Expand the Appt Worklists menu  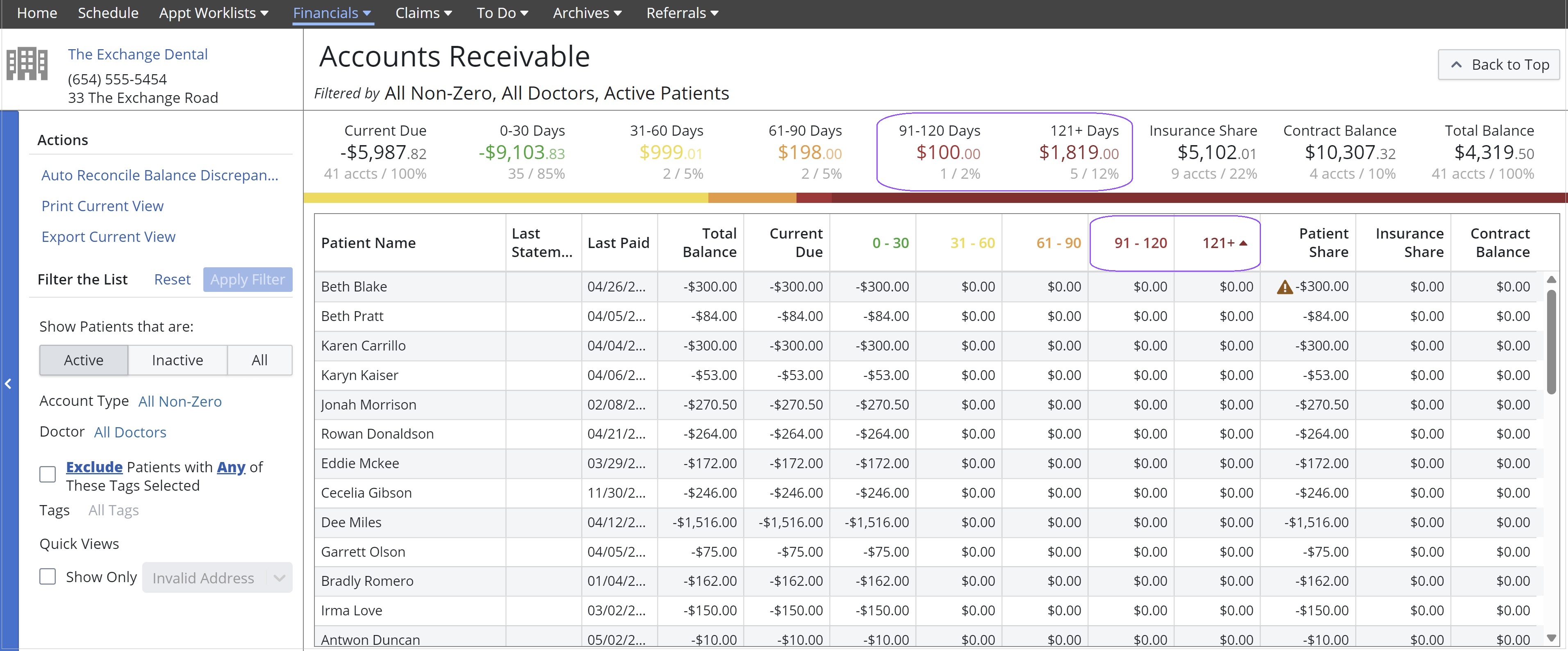click(214, 13)
